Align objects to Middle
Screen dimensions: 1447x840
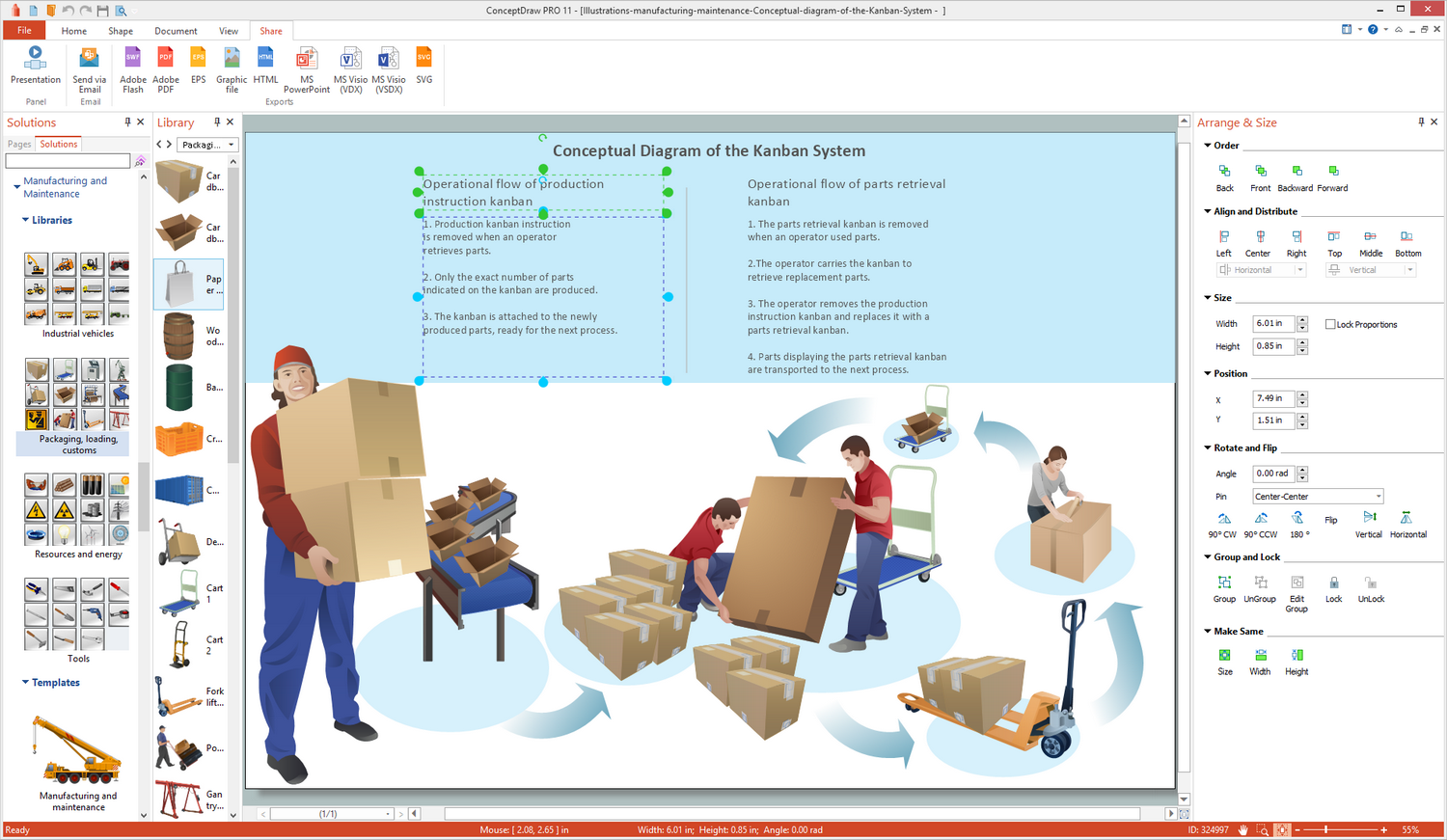[1371, 243]
